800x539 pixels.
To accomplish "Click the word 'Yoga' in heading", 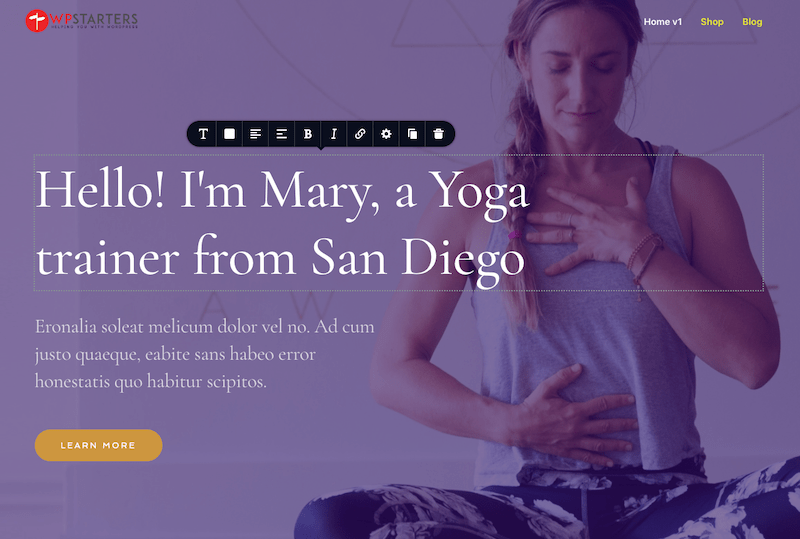I will point(479,193).
